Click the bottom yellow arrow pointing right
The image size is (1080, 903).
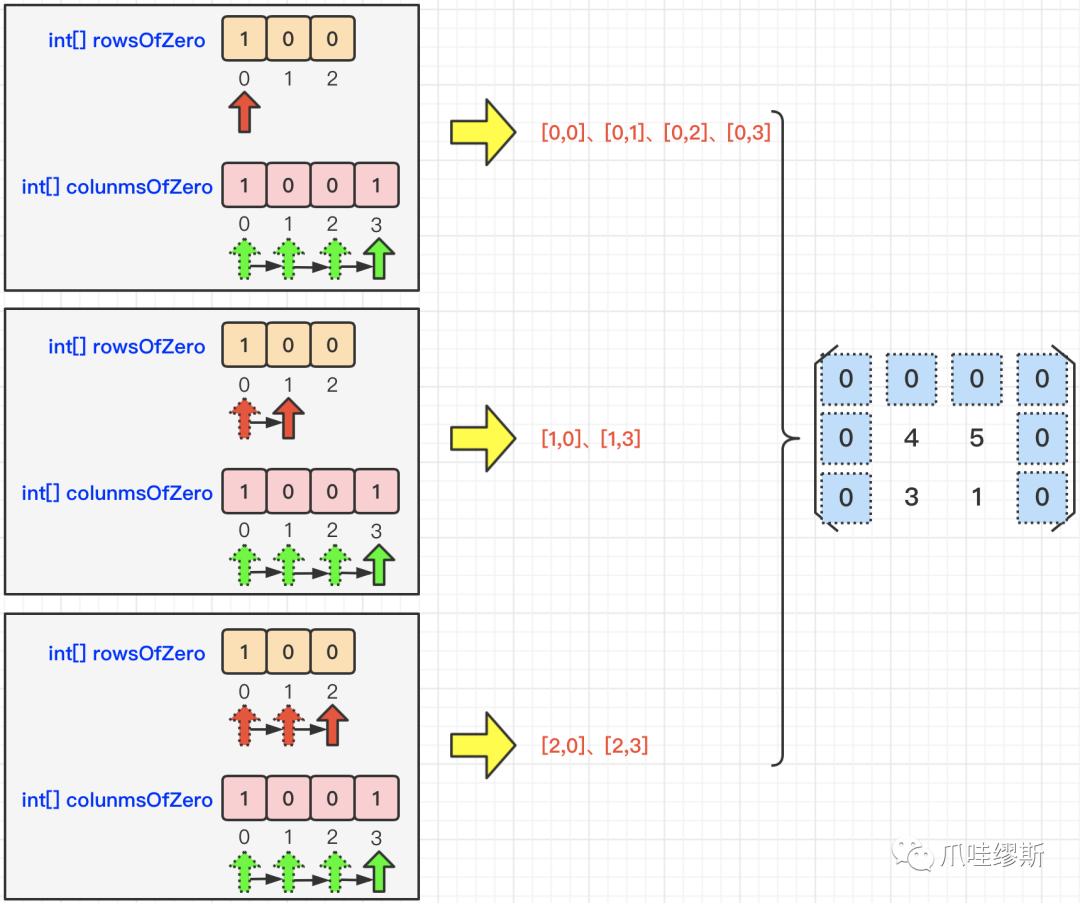483,745
